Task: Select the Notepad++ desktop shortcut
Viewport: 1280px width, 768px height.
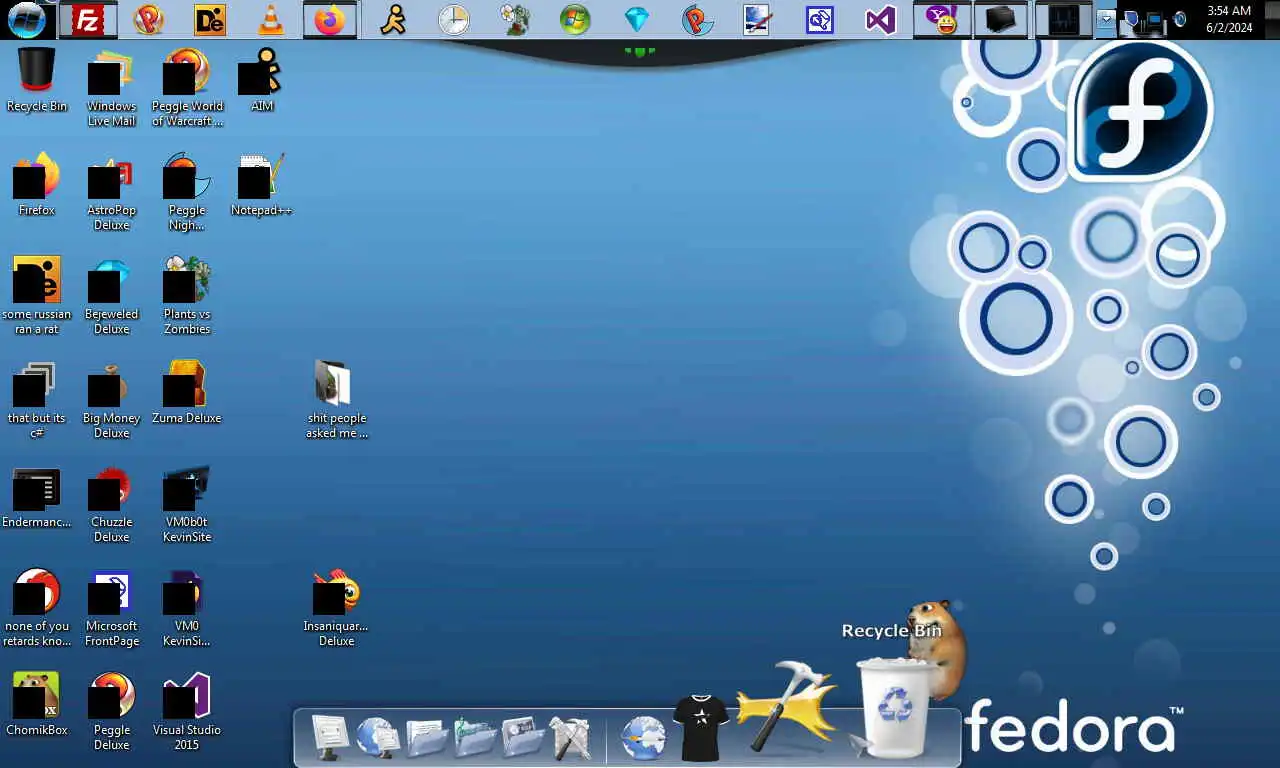Action: [261, 184]
